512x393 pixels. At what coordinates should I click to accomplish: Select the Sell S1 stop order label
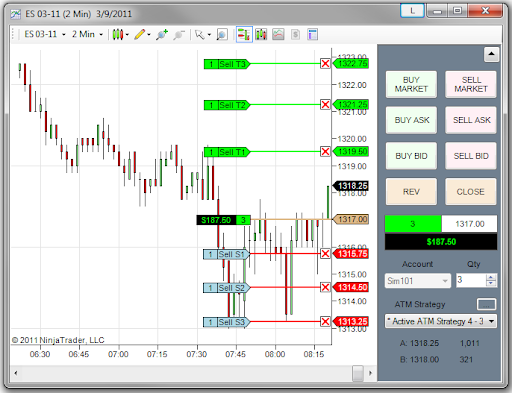[227, 254]
